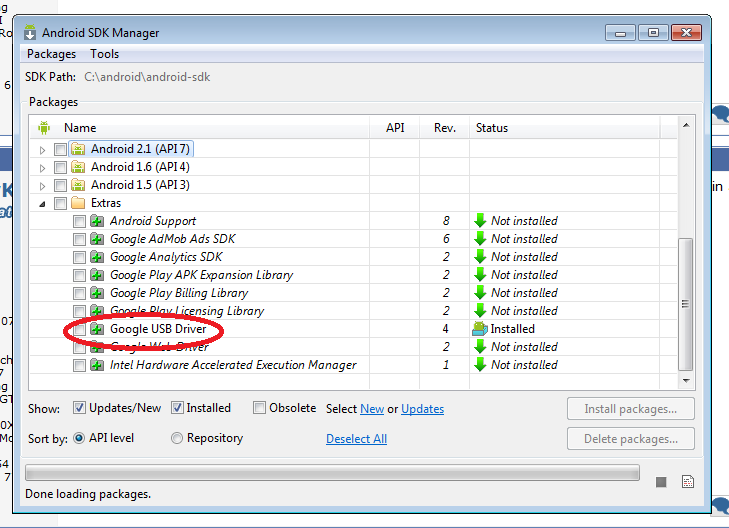Expand the Android 2.1 (API 7) node

pyautogui.click(x=42, y=150)
